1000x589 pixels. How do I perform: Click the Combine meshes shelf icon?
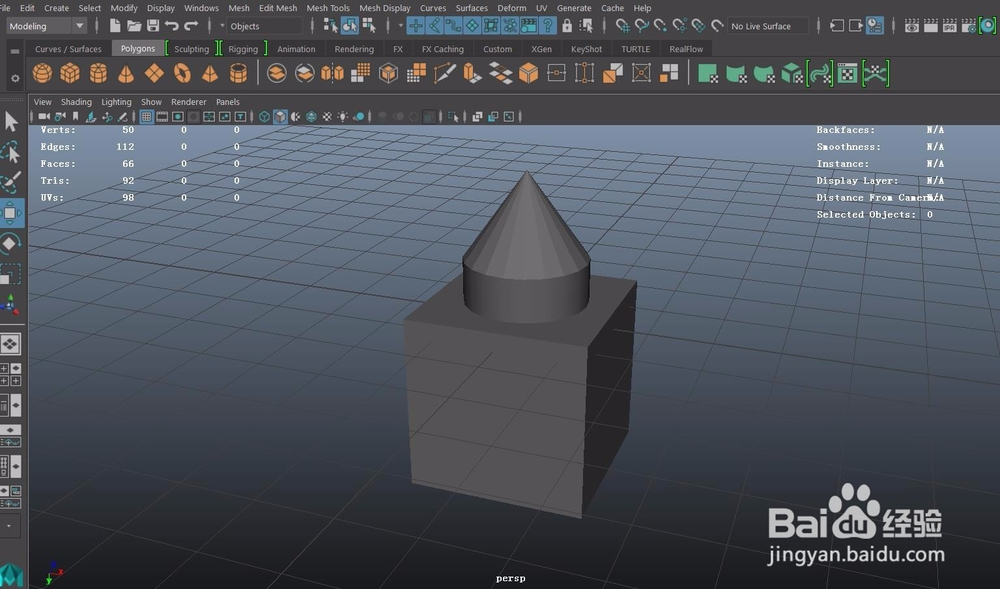(277, 73)
